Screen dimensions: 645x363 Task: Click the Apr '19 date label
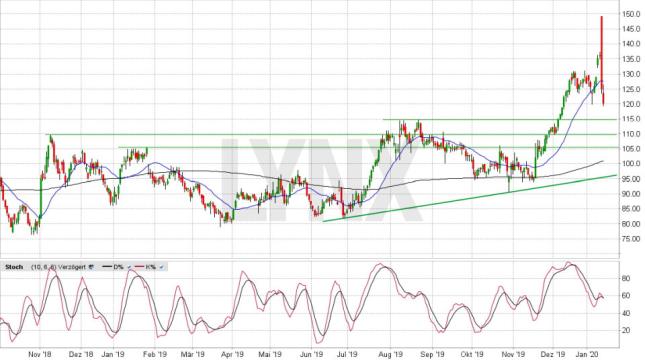(232, 354)
